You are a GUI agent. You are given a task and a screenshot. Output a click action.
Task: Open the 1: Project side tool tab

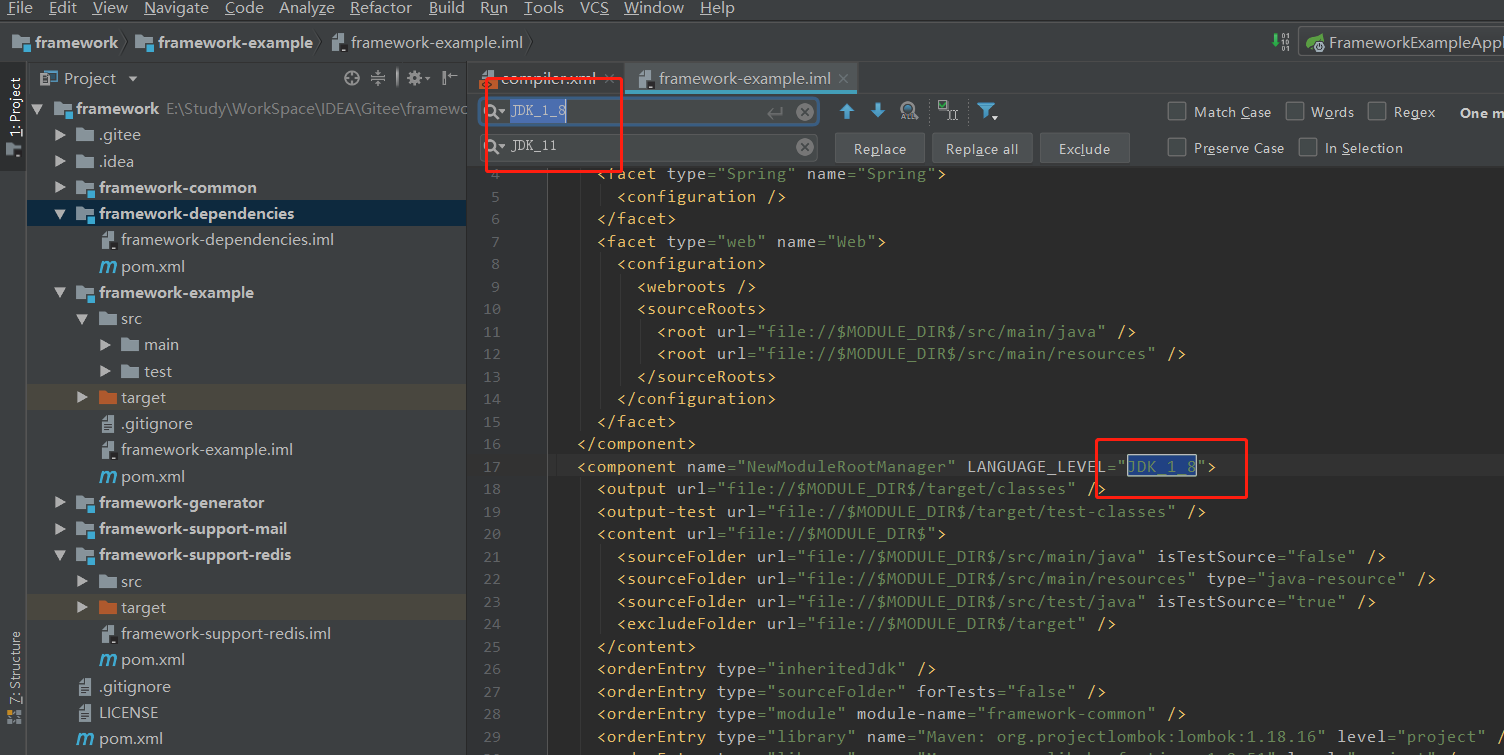tap(14, 114)
